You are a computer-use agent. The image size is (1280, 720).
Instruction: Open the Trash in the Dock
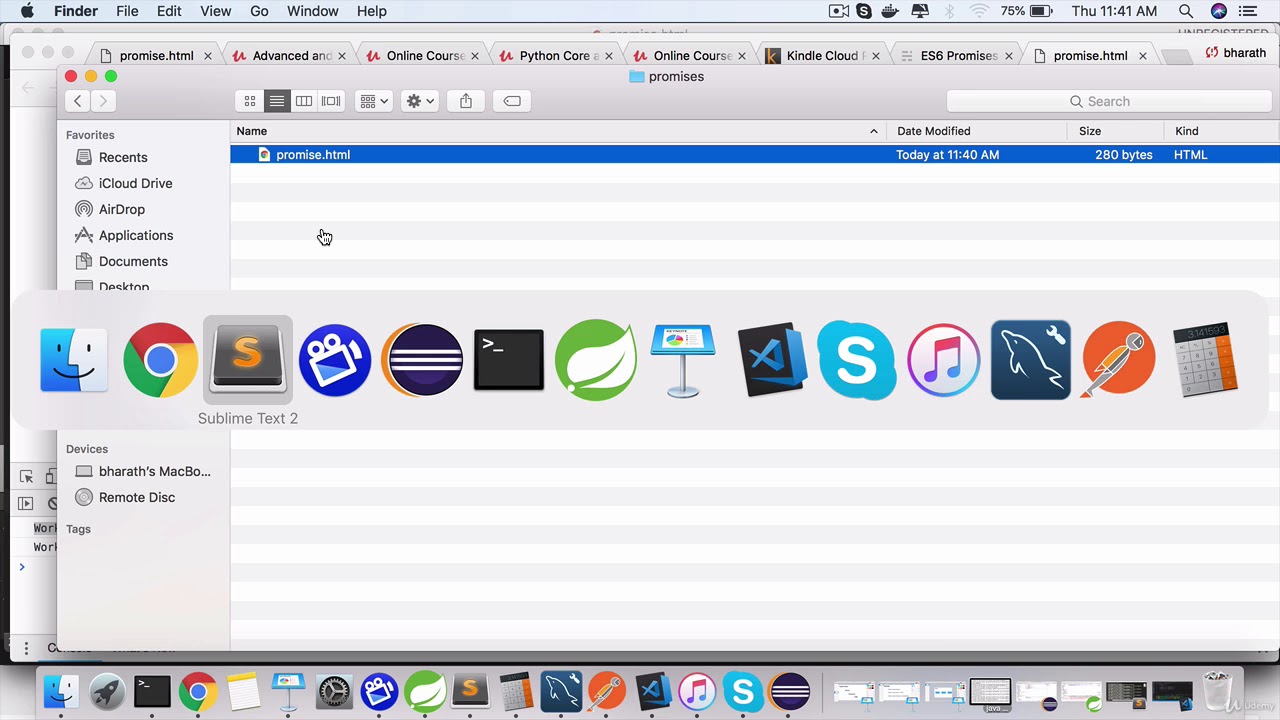coord(1217,691)
